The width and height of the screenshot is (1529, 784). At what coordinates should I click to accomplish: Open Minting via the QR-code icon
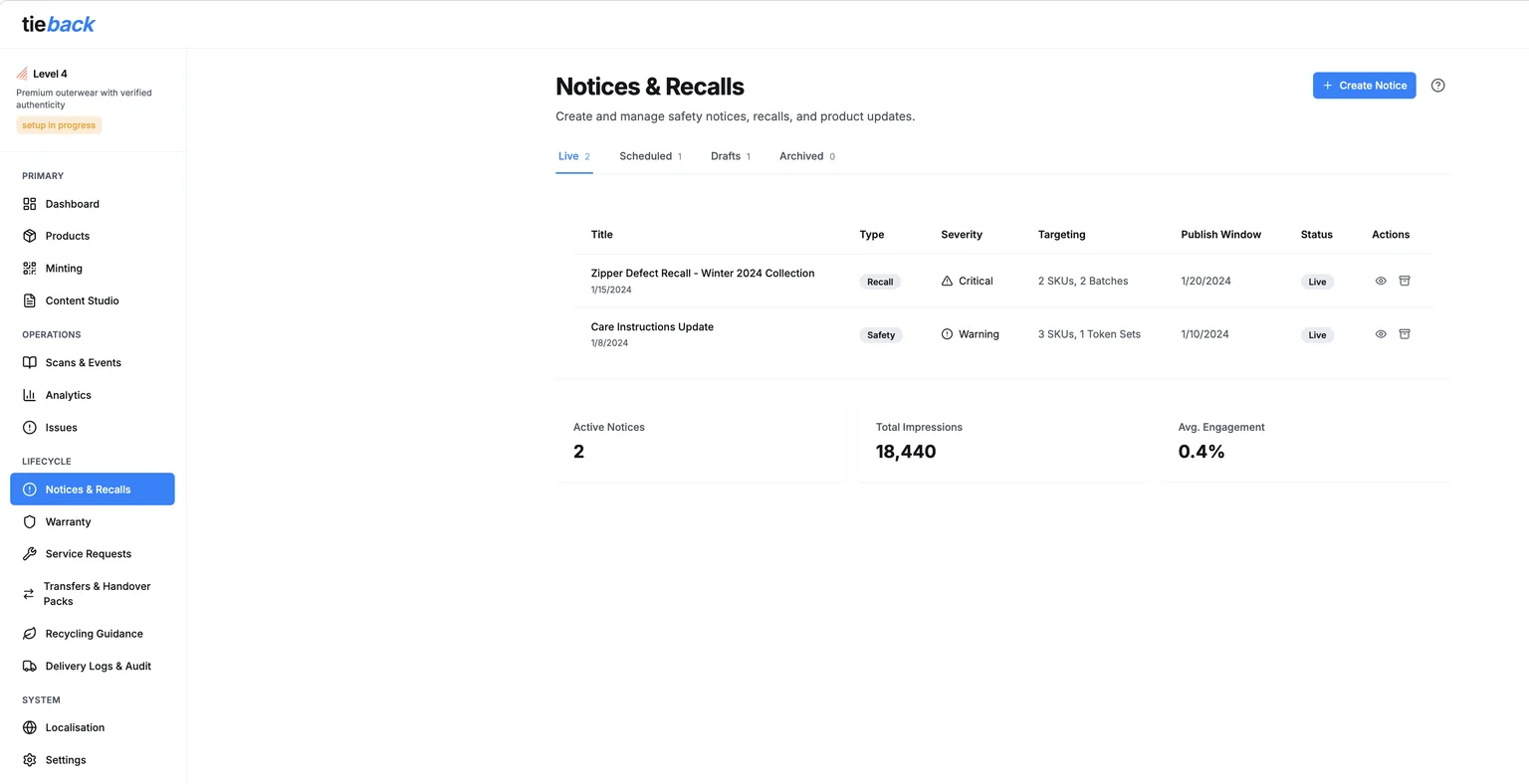pyautogui.click(x=28, y=268)
